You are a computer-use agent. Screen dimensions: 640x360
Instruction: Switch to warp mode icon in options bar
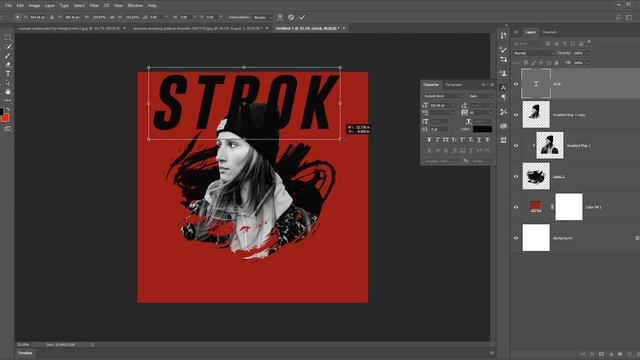(280, 17)
